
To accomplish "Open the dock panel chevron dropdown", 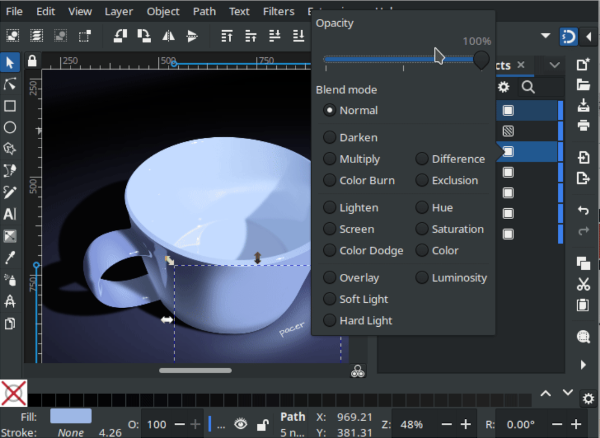I will 554,65.
